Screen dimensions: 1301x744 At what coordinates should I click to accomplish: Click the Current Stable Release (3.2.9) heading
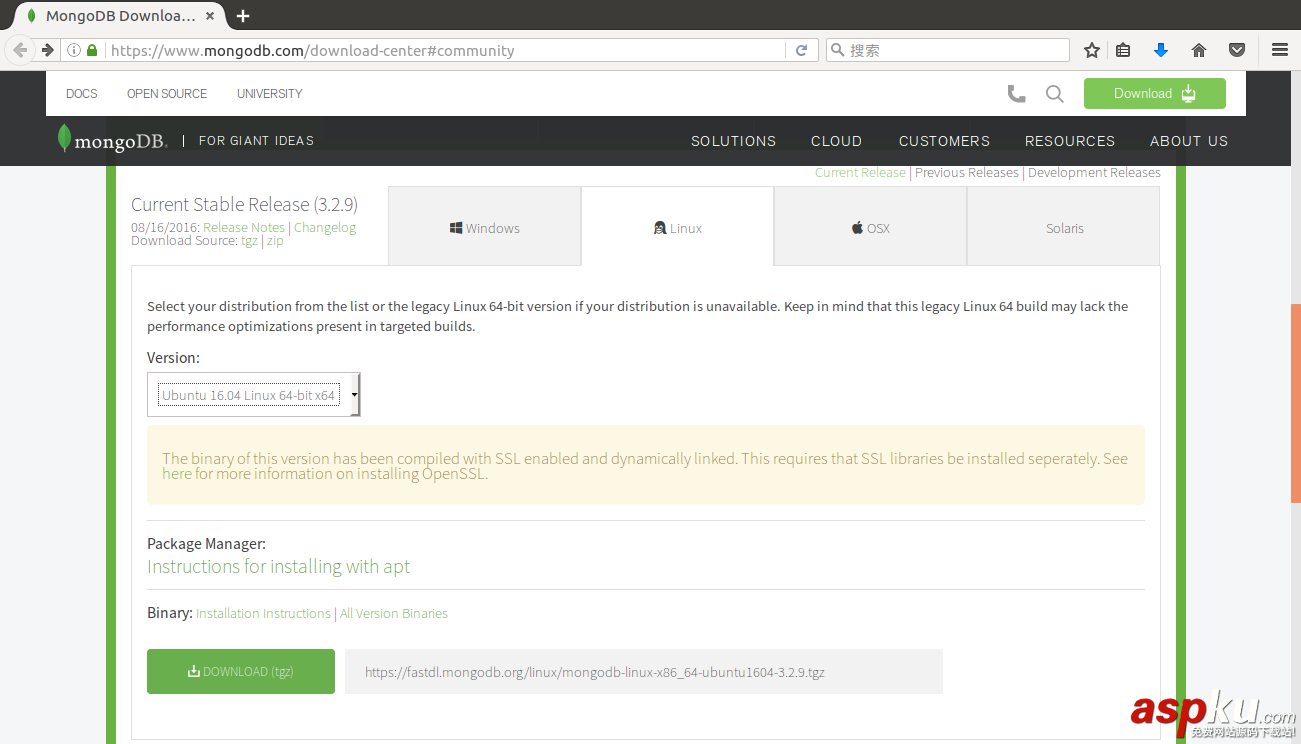(244, 204)
